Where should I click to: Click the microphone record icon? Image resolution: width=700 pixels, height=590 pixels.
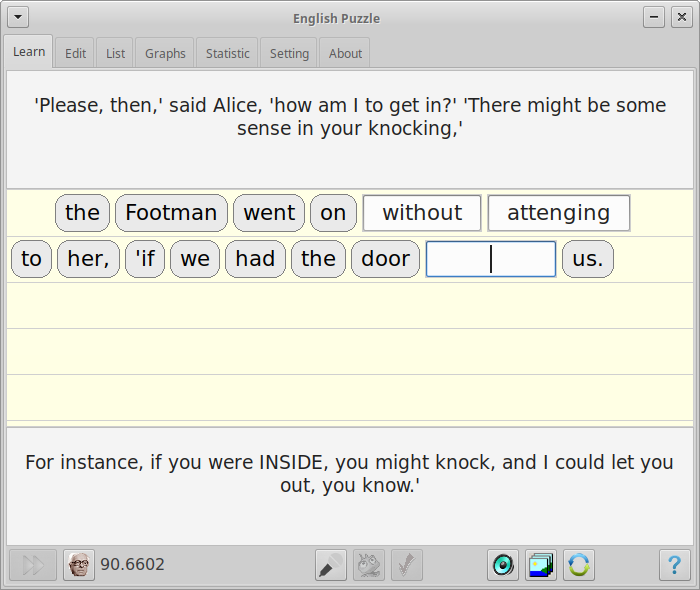point(331,565)
